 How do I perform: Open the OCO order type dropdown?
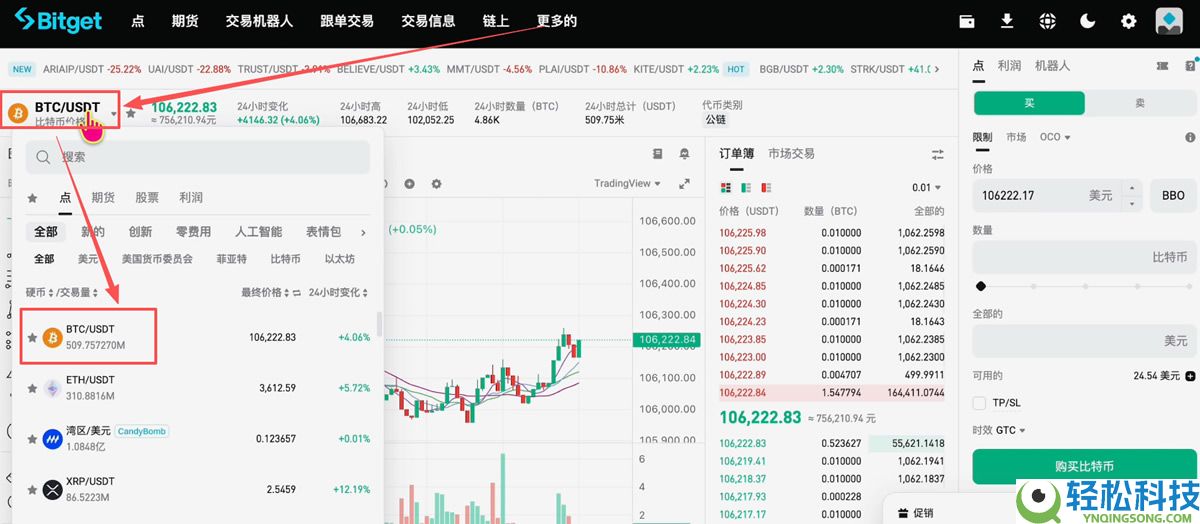click(x=1055, y=137)
